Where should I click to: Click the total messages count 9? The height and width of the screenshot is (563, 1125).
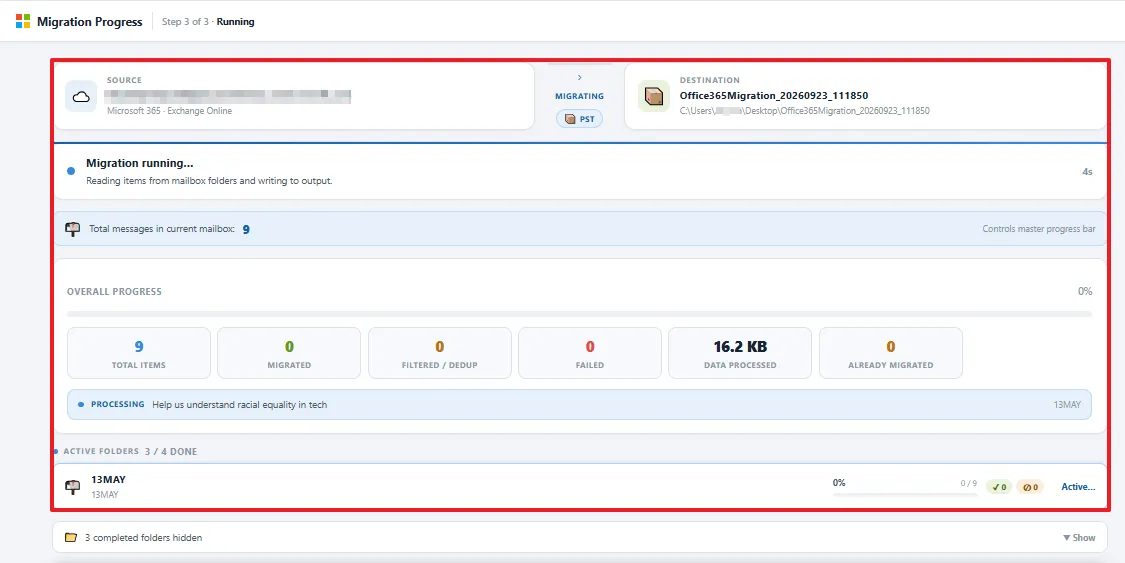pos(246,230)
